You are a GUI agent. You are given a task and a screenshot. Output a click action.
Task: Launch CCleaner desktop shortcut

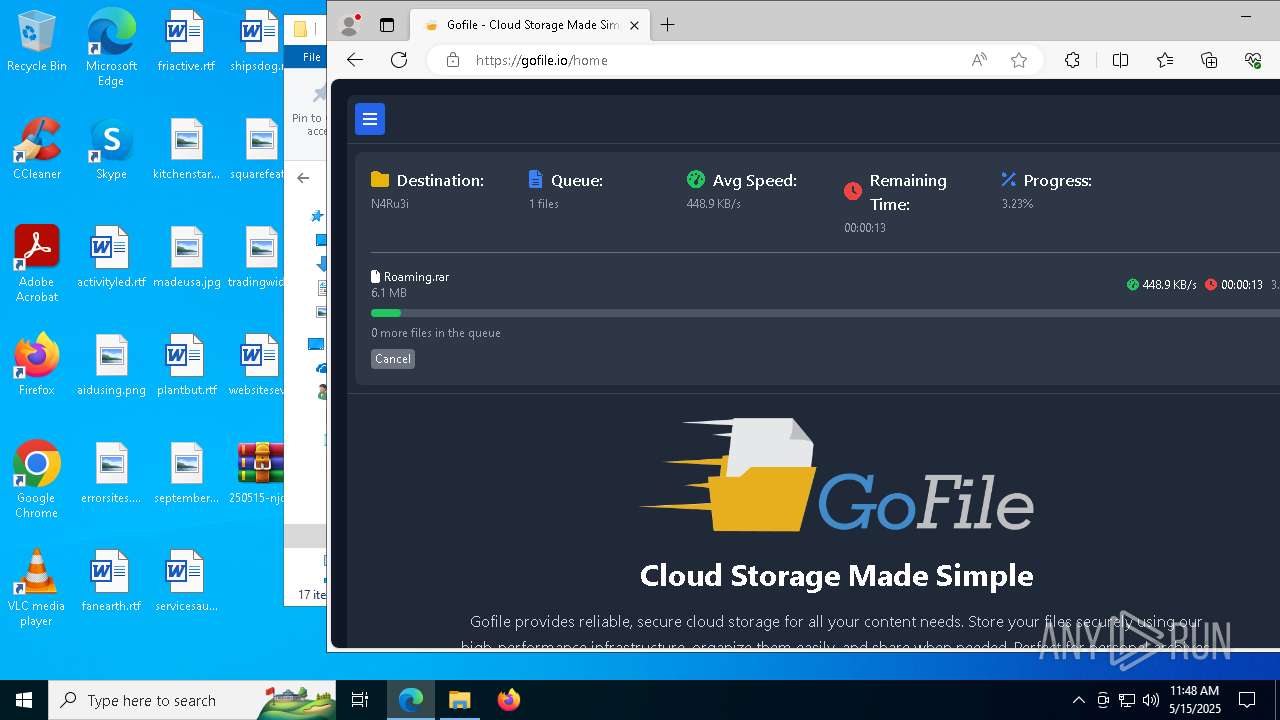pyautogui.click(x=37, y=149)
